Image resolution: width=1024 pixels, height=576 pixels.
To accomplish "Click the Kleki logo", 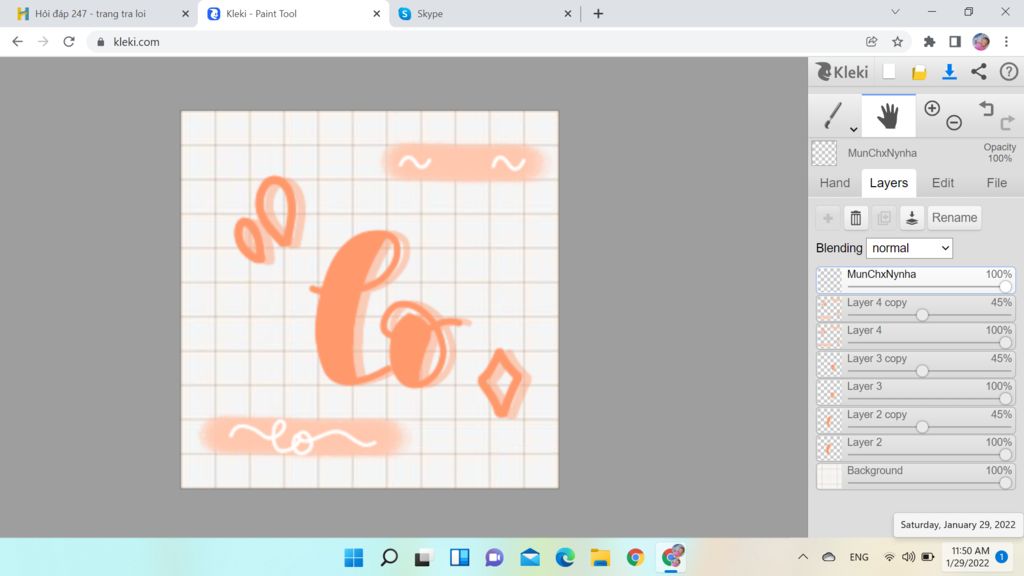I will click(842, 72).
